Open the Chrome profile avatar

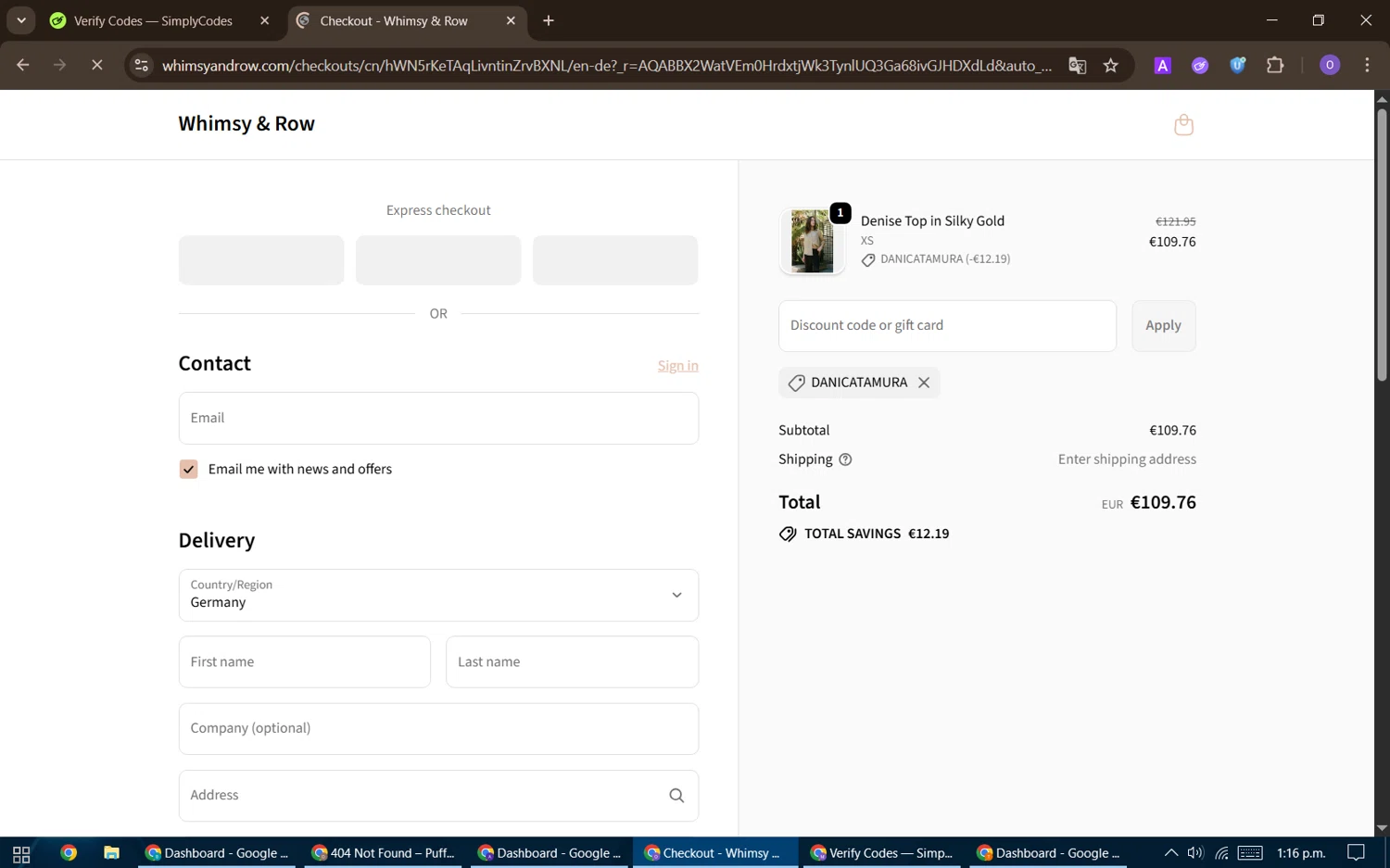pos(1330,65)
